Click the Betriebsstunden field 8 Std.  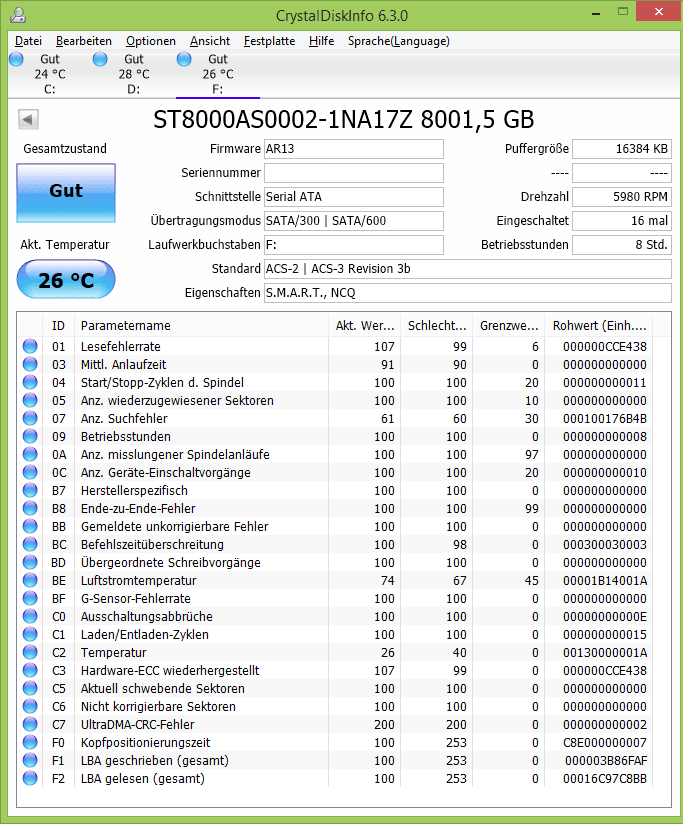(622, 245)
